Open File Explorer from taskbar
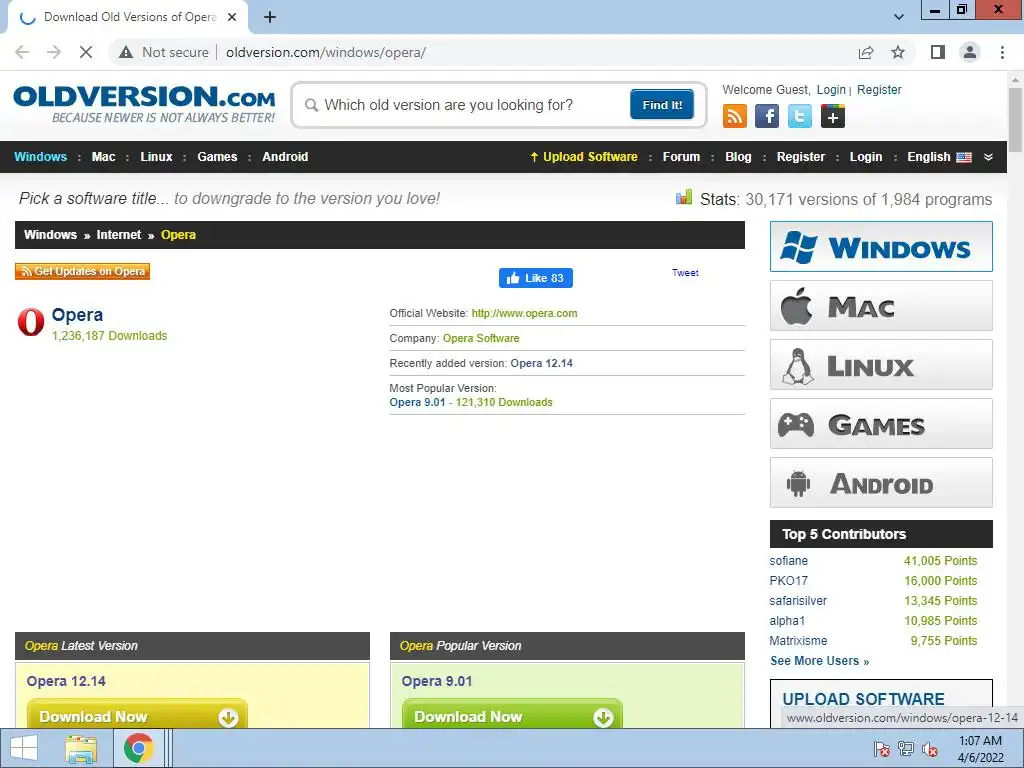The height and width of the screenshot is (768, 1024). tap(81, 748)
